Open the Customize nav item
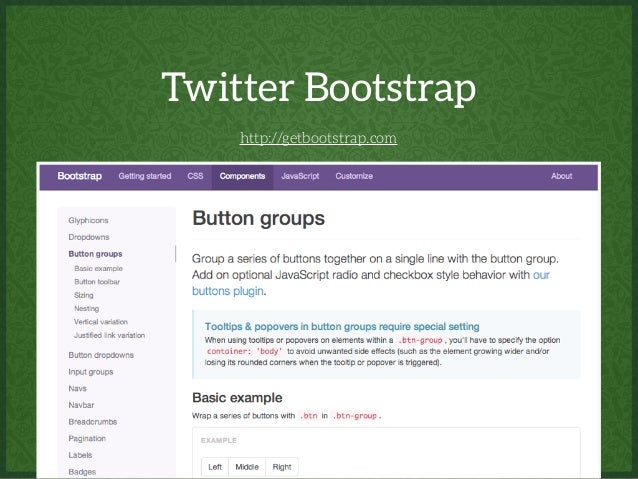 (x=354, y=176)
